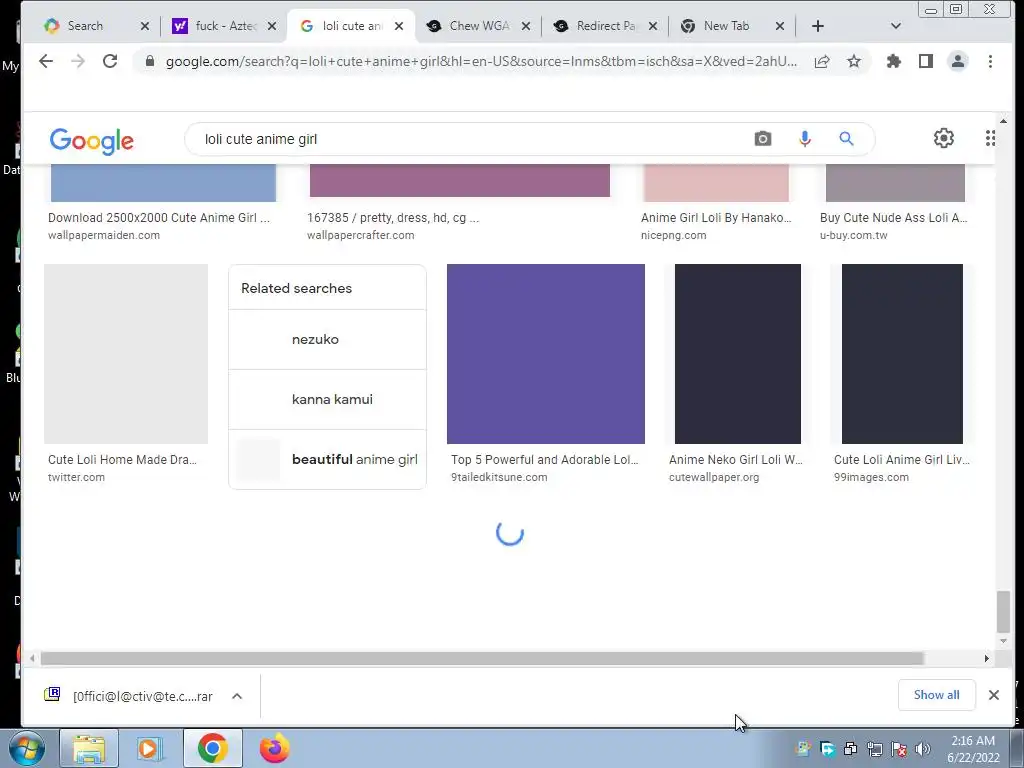Viewport: 1024px width, 768px height.
Task: Click the horizontal scrollbar thumb
Action: (482, 658)
